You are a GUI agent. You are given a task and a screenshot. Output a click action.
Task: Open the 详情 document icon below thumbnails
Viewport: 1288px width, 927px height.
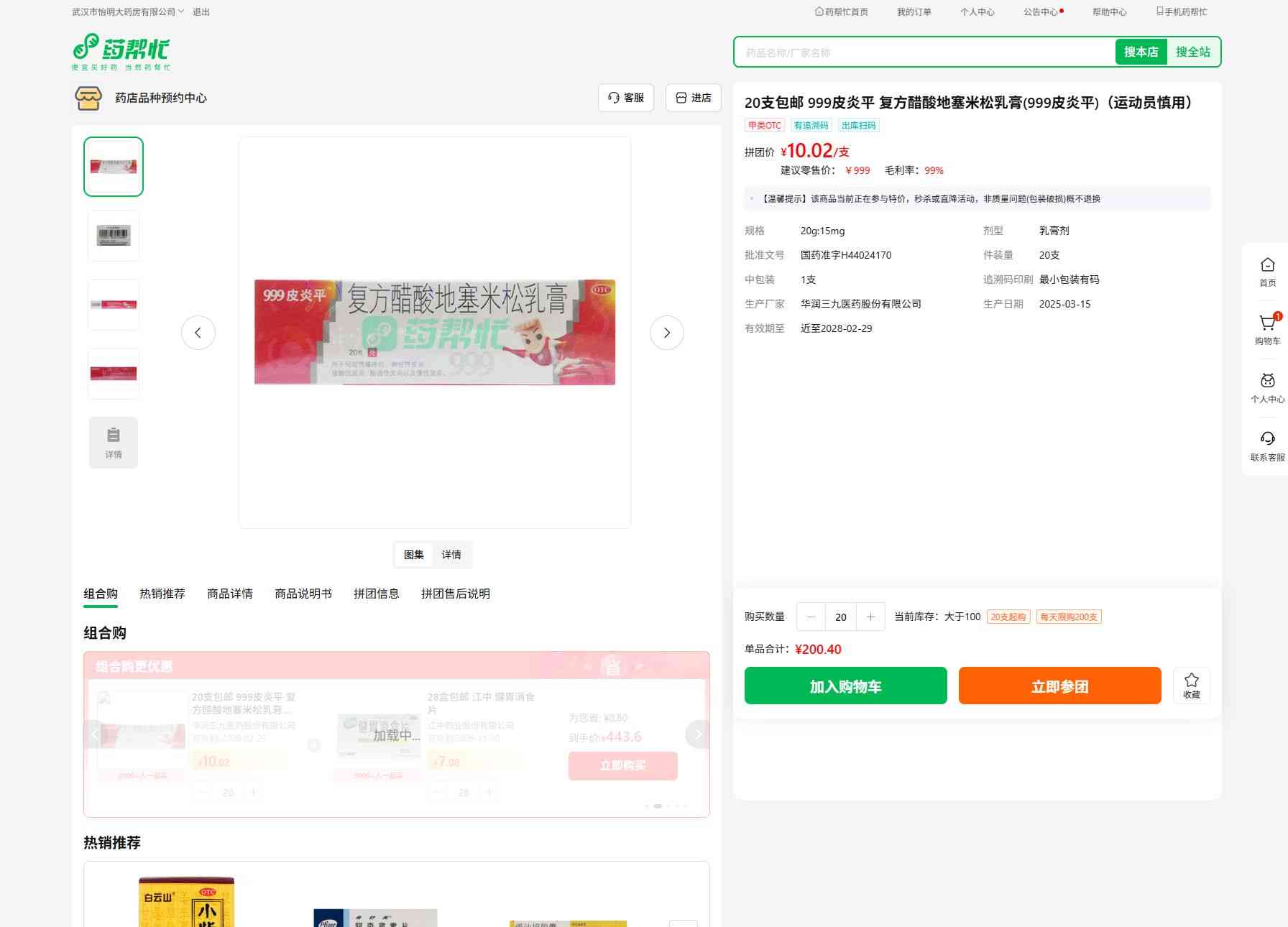click(114, 443)
